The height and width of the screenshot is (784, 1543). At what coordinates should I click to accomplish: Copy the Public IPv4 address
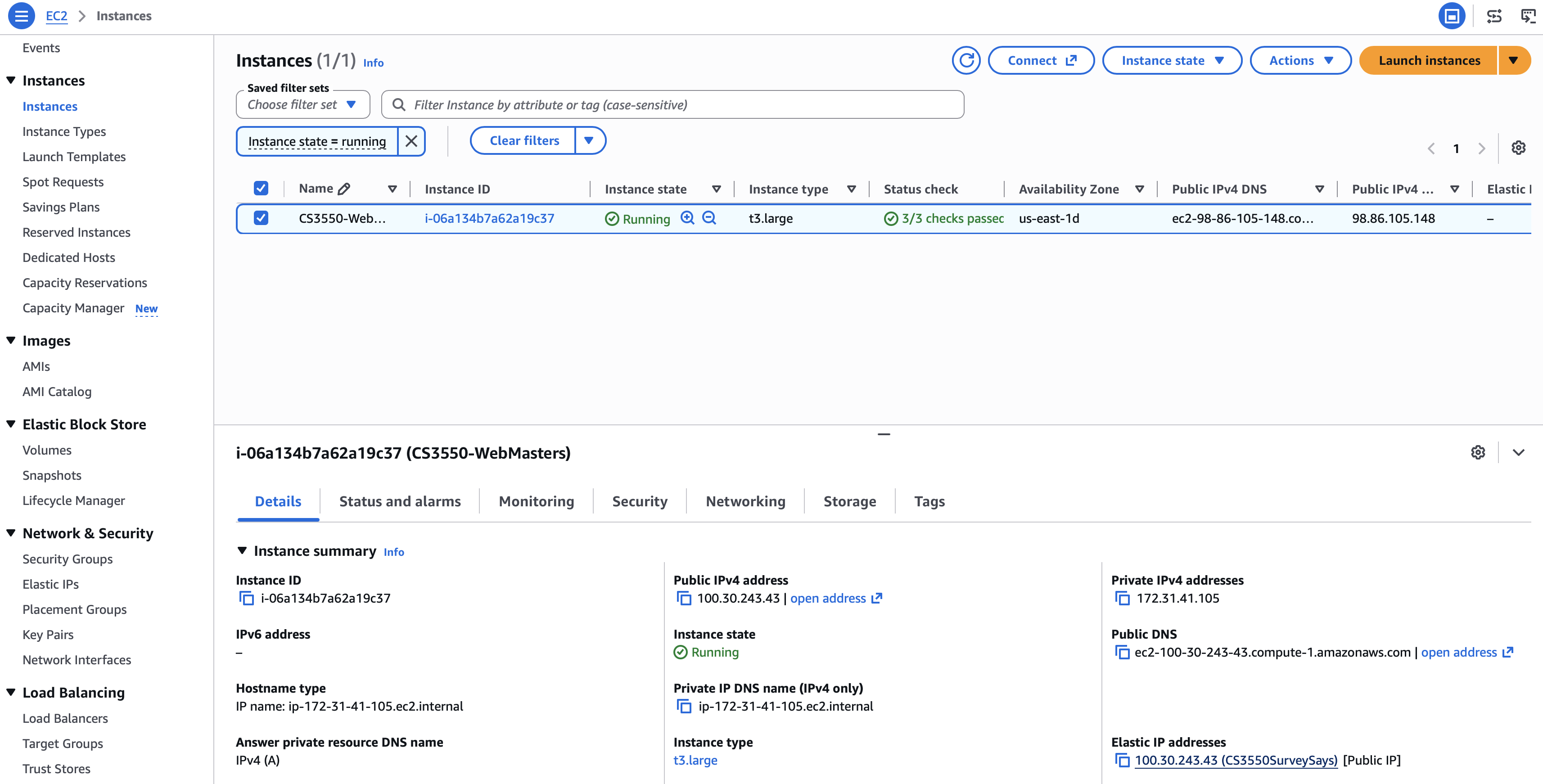683,598
